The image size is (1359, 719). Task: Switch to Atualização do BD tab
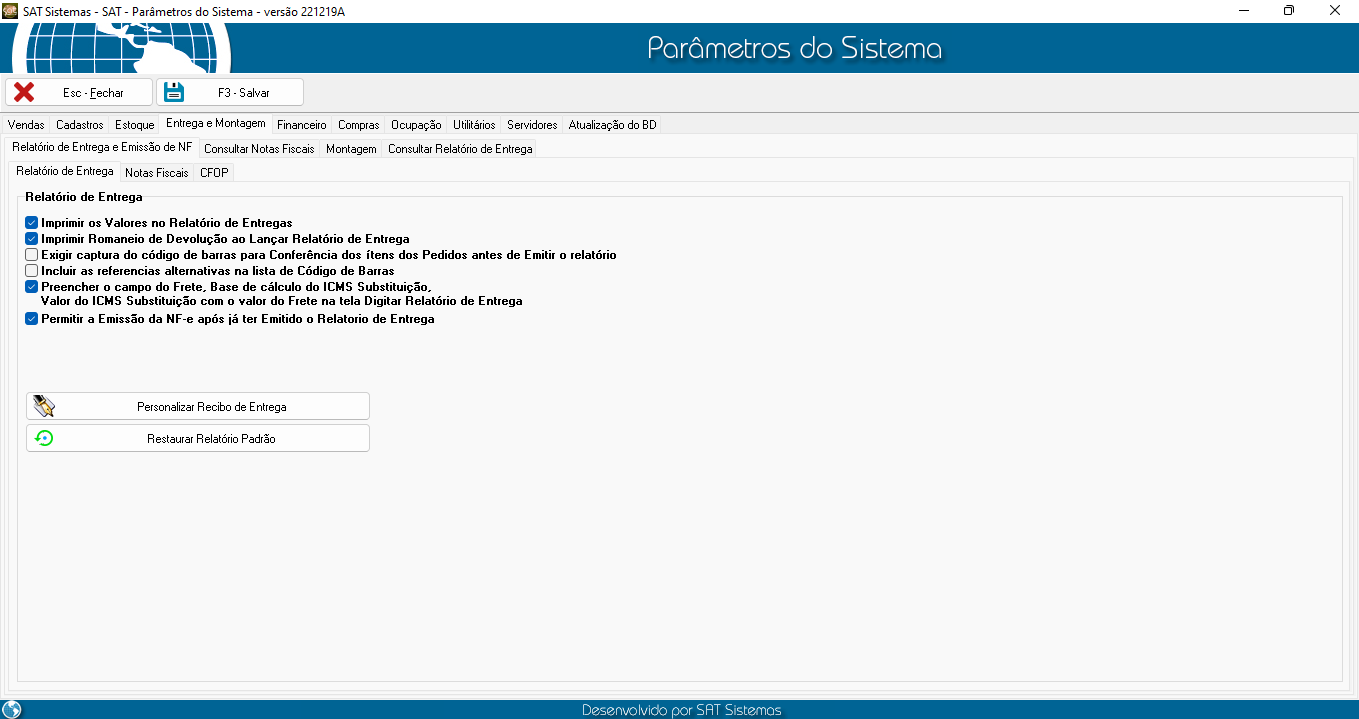(x=612, y=125)
